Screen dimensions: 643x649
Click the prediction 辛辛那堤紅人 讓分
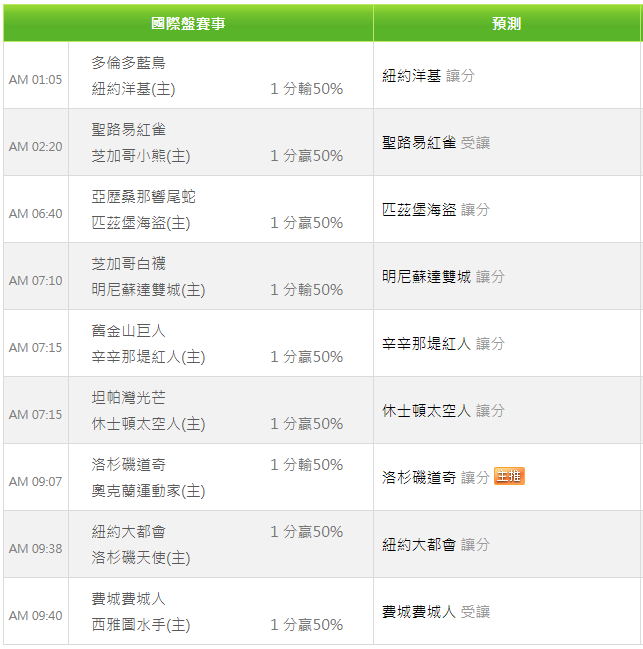[x=443, y=344]
